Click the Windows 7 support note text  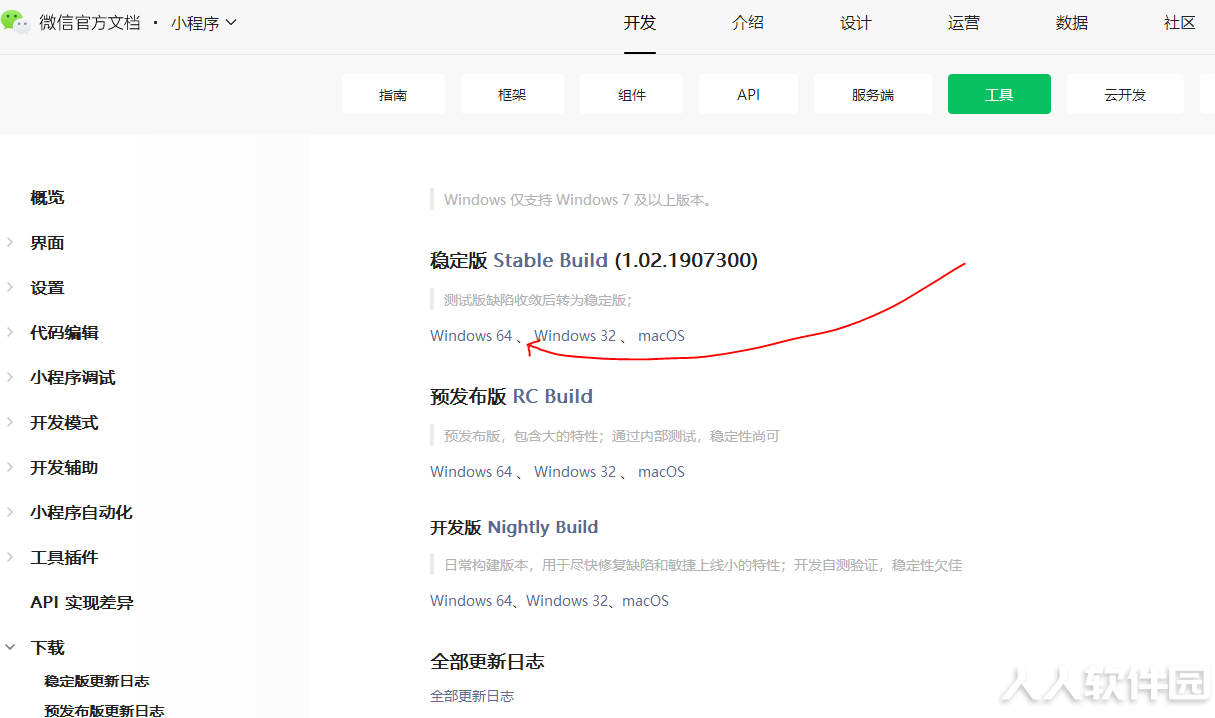pos(580,200)
